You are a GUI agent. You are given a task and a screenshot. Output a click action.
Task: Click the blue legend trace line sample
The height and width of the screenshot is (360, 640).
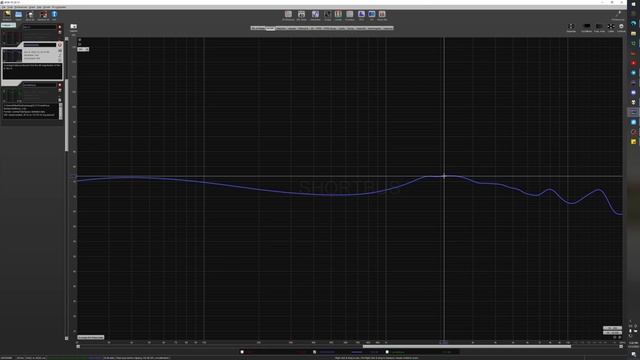(x=356, y=352)
